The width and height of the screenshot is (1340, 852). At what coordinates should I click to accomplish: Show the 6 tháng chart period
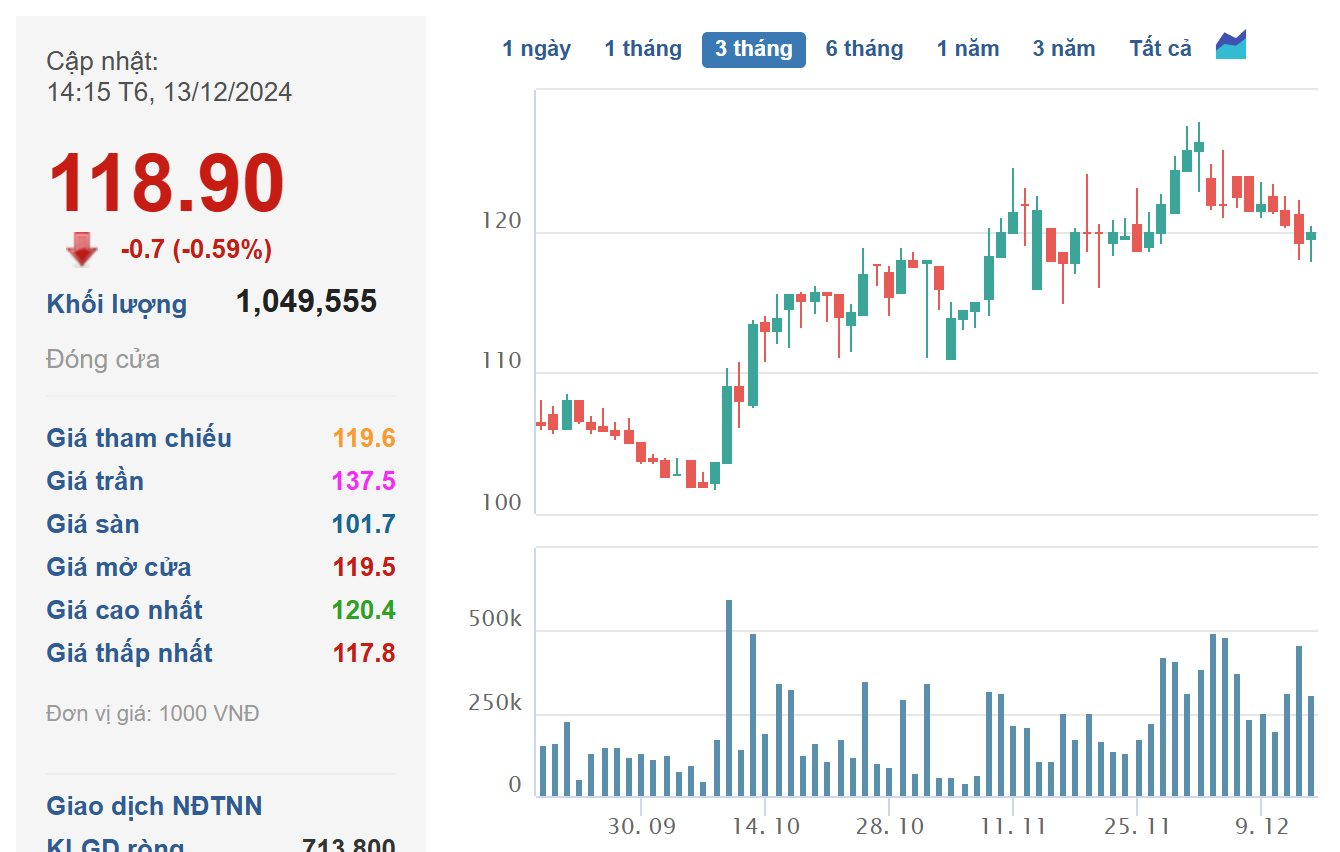click(864, 49)
